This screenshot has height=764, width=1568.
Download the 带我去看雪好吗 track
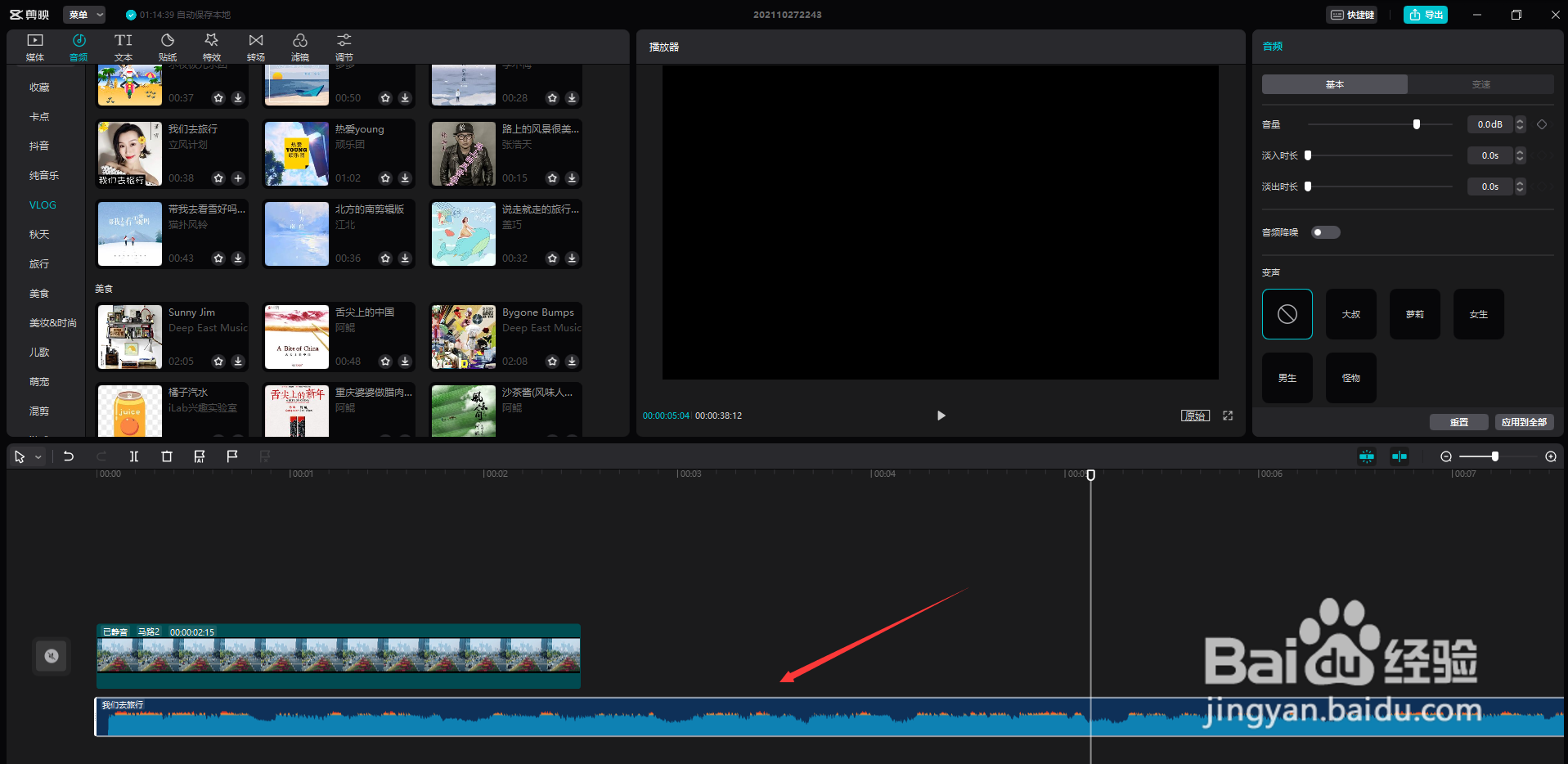238,258
